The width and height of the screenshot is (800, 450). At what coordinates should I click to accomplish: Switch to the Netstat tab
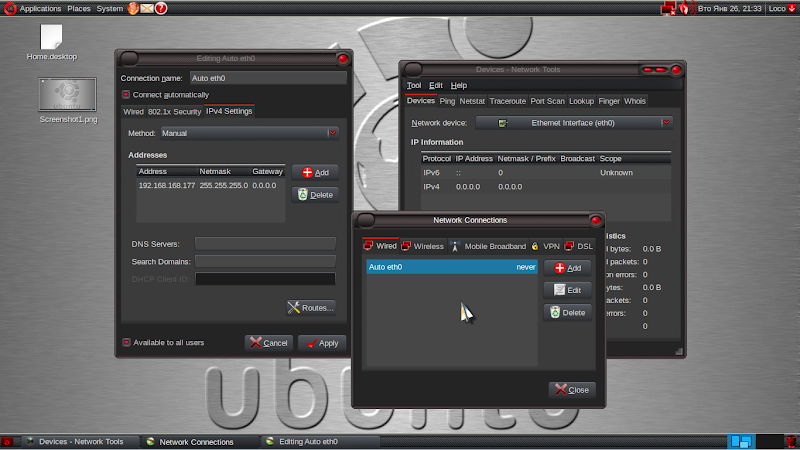tap(472, 101)
